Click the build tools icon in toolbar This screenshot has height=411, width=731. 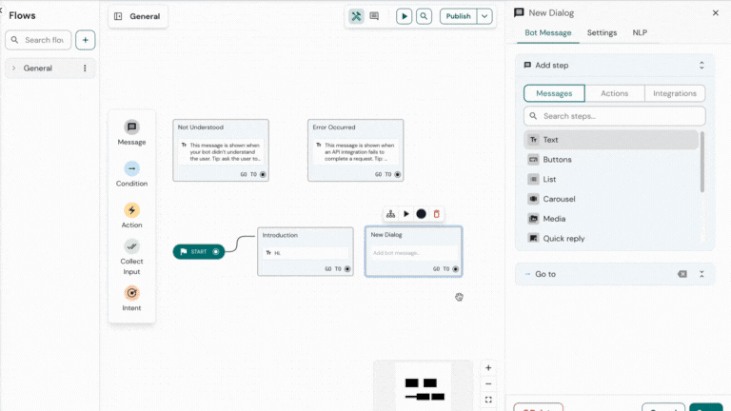(x=356, y=16)
